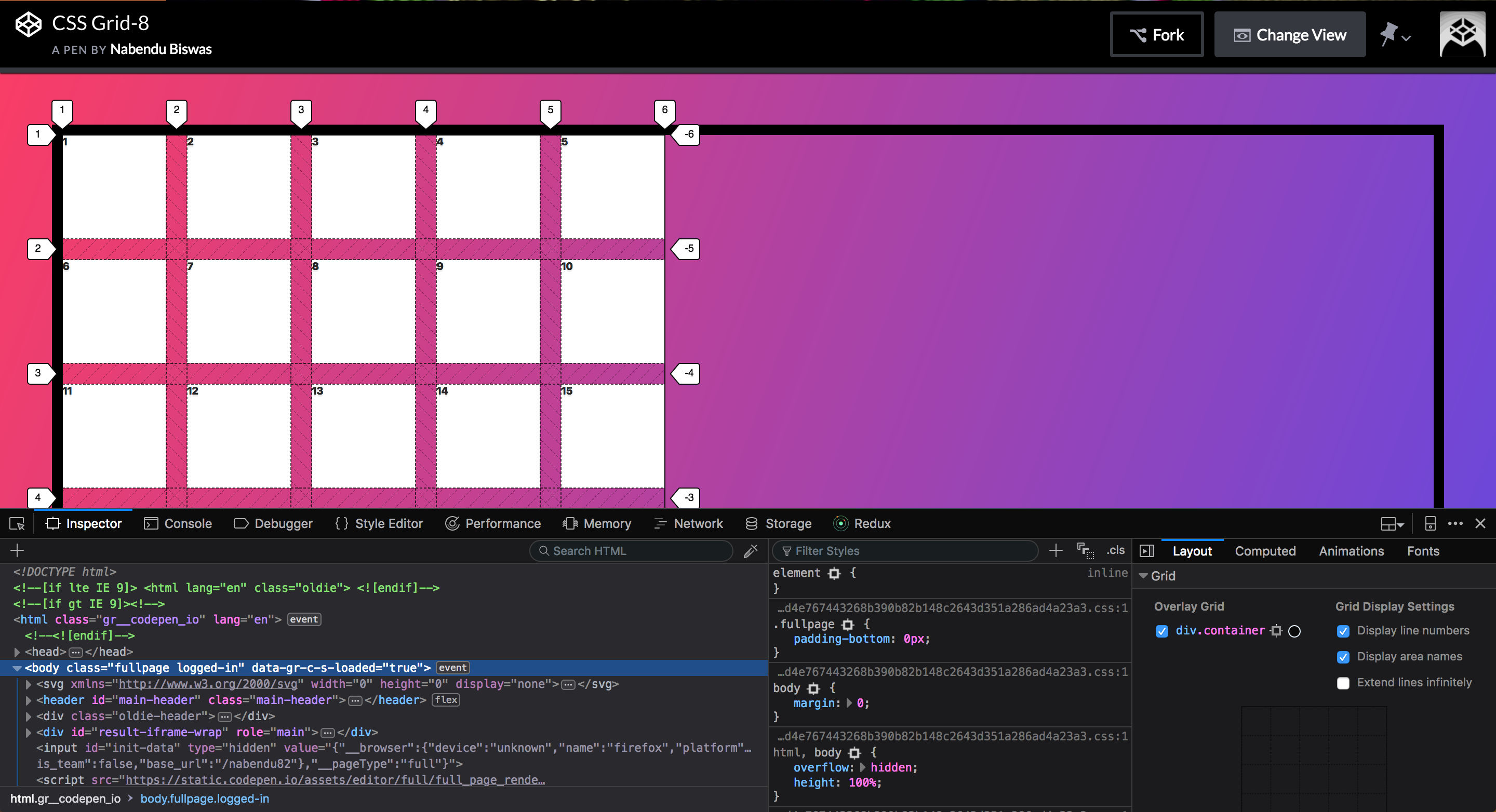Highlight html, body selector target icon

click(x=854, y=753)
